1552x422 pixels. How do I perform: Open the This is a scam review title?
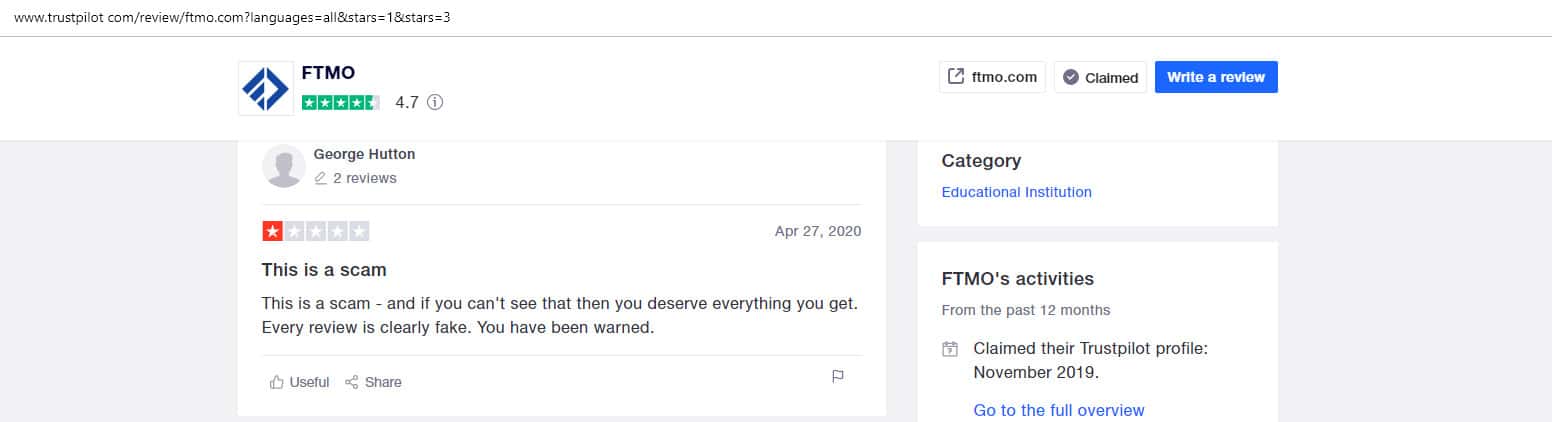coord(324,270)
